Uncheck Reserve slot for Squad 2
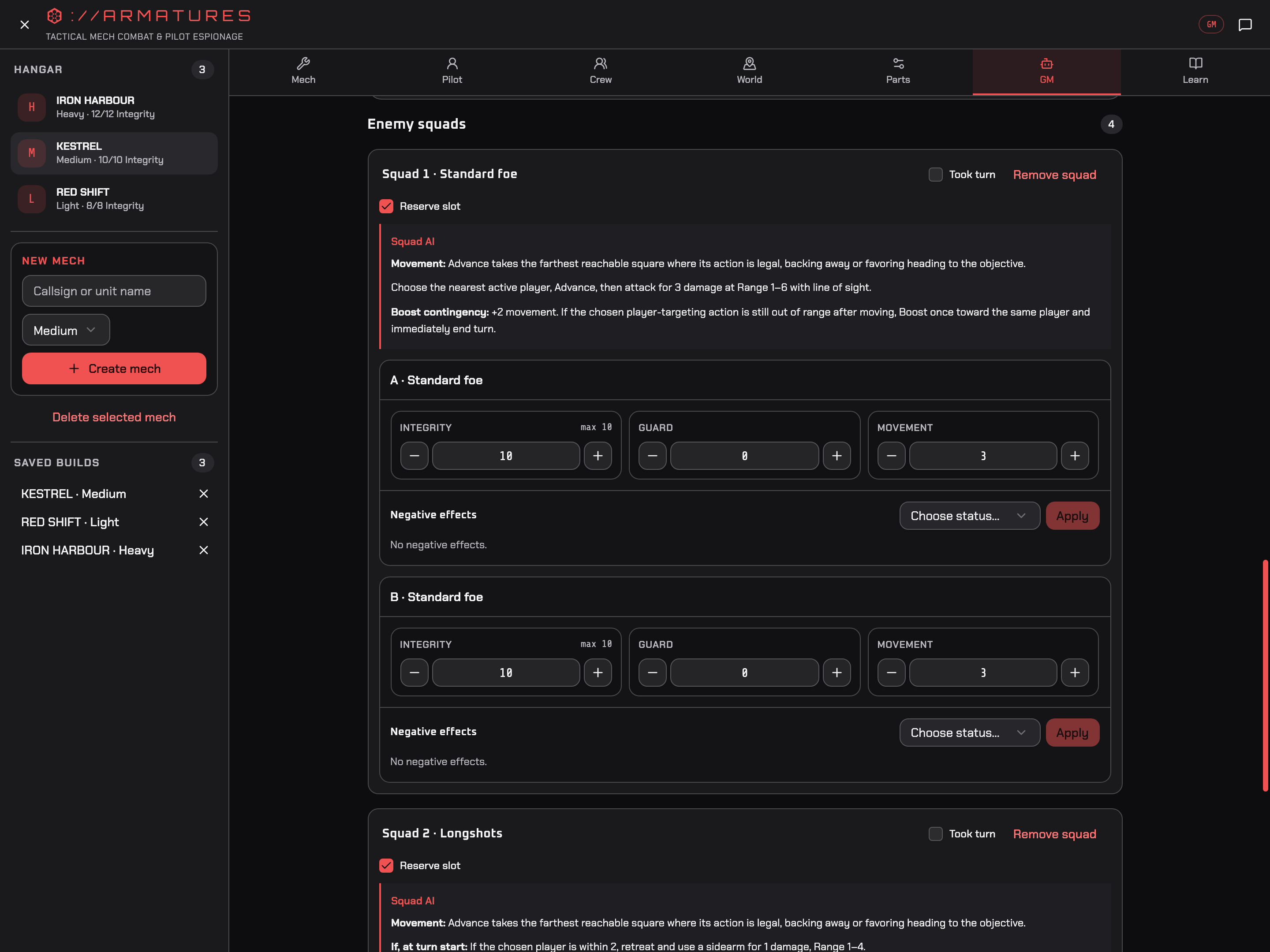This screenshot has height=952, width=1270. click(x=386, y=865)
